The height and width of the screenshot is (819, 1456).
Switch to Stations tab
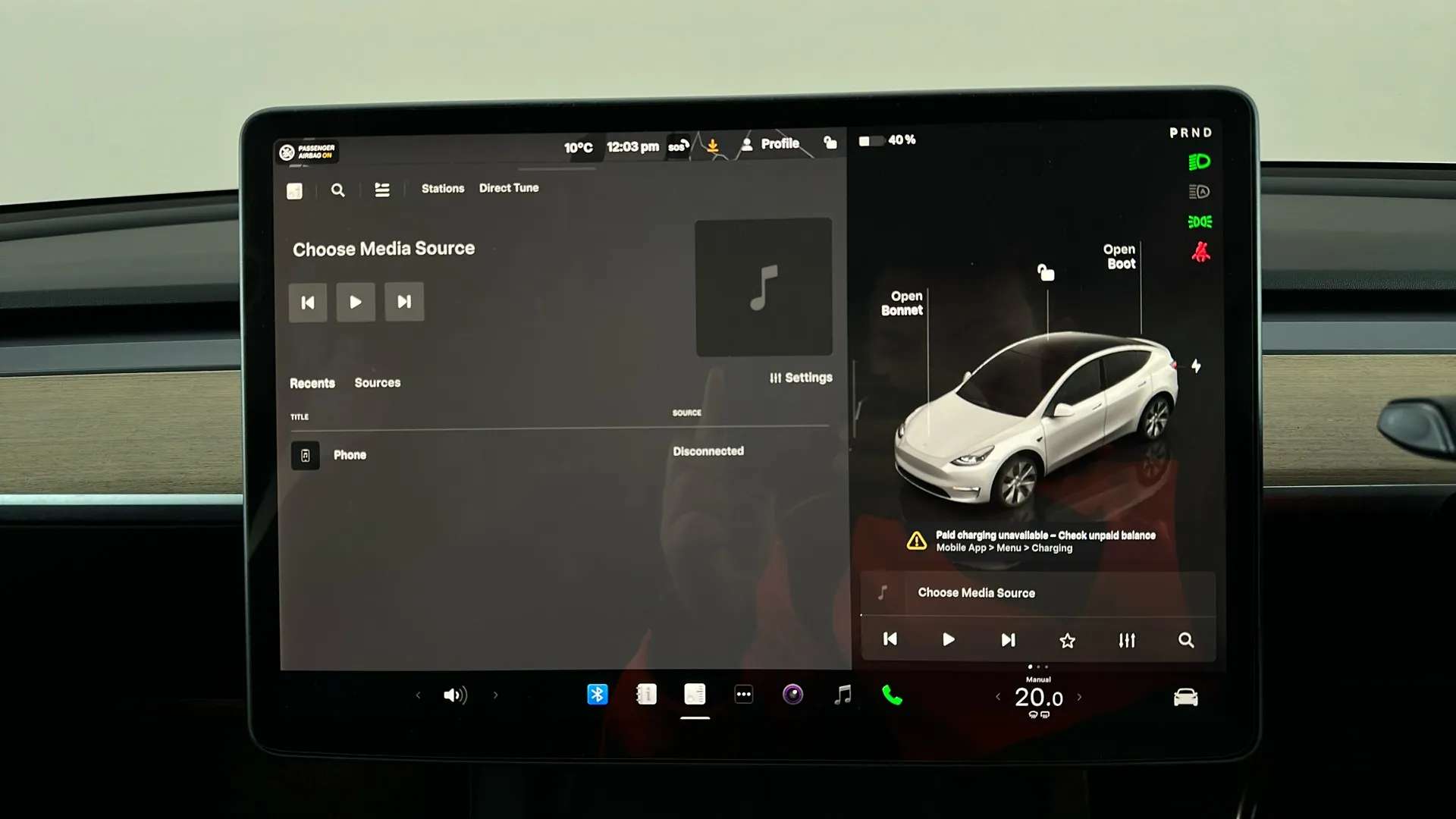[443, 188]
